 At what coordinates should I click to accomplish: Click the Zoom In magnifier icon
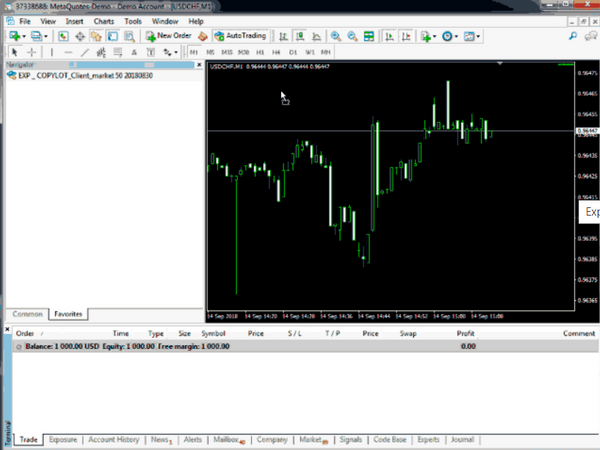click(336, 36)
